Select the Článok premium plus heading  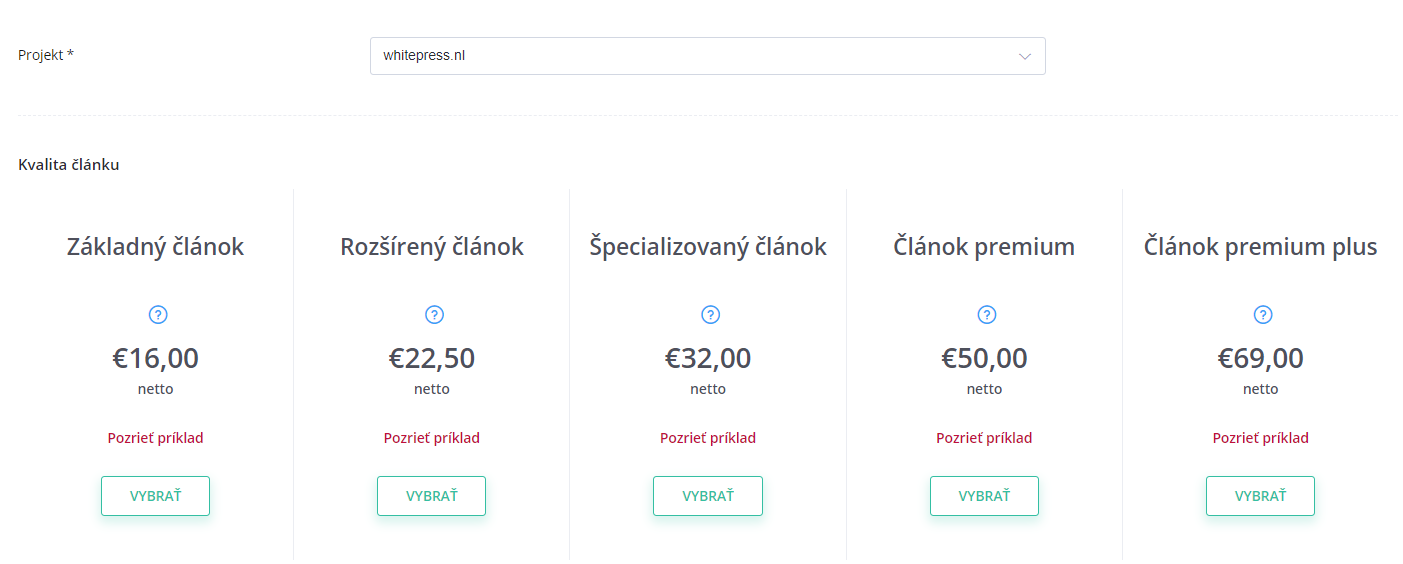pyautogui.click(x=1260, y=247)
